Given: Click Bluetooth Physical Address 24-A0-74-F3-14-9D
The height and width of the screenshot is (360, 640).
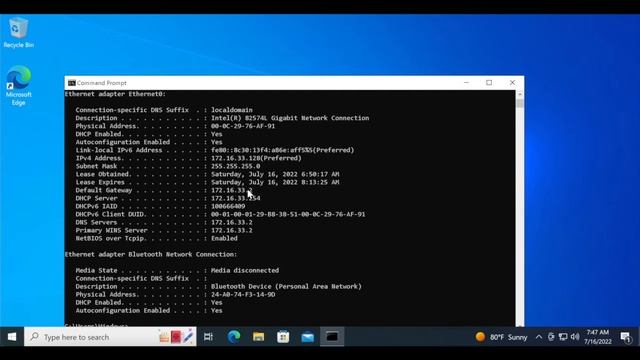Looking at the screenshot, I should pos(243,294).
